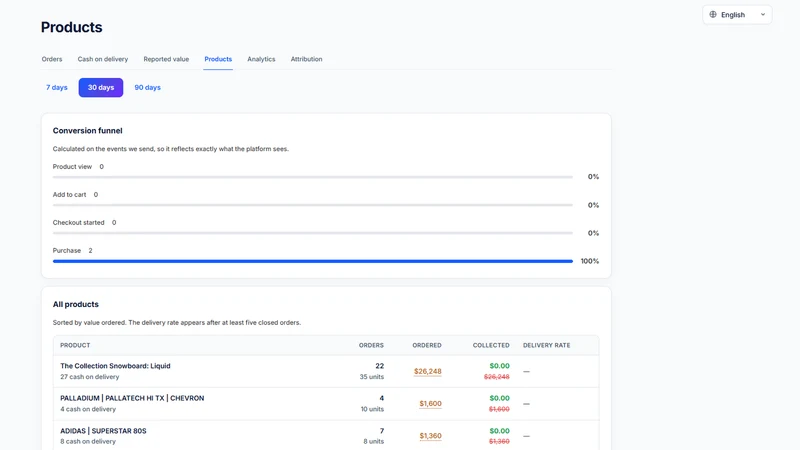Click the Add to cart progress bar
Viewport: 800px width, 450px height.
pos(313,205)
